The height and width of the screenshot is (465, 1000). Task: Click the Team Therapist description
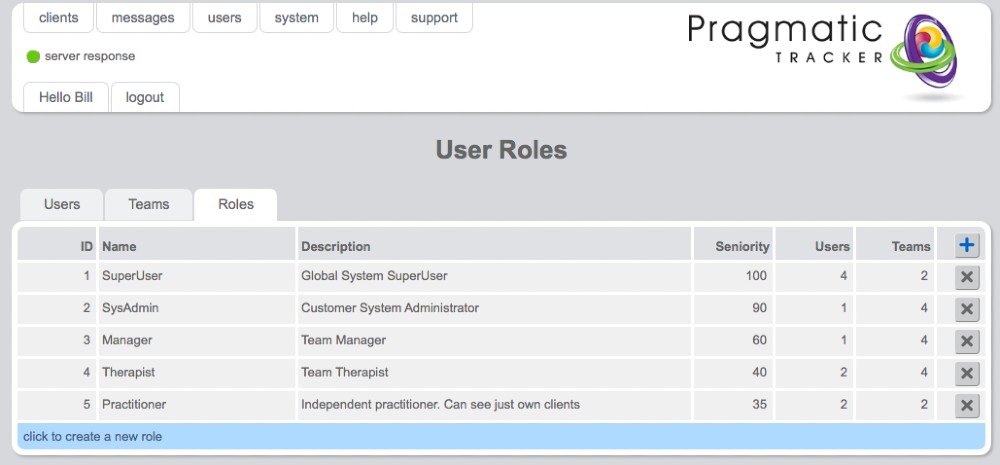click(x=344, y=373)
